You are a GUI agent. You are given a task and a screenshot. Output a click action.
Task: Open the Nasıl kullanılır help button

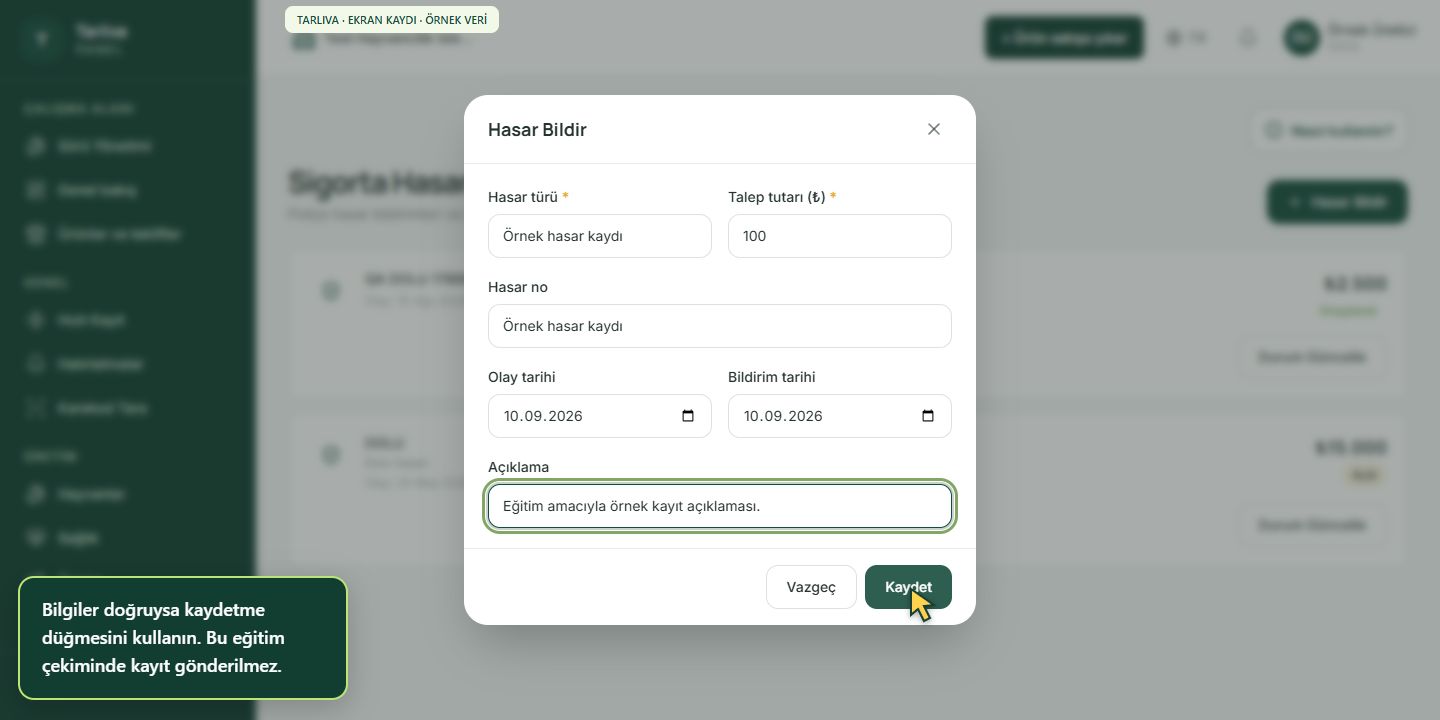pos(1328,130)
